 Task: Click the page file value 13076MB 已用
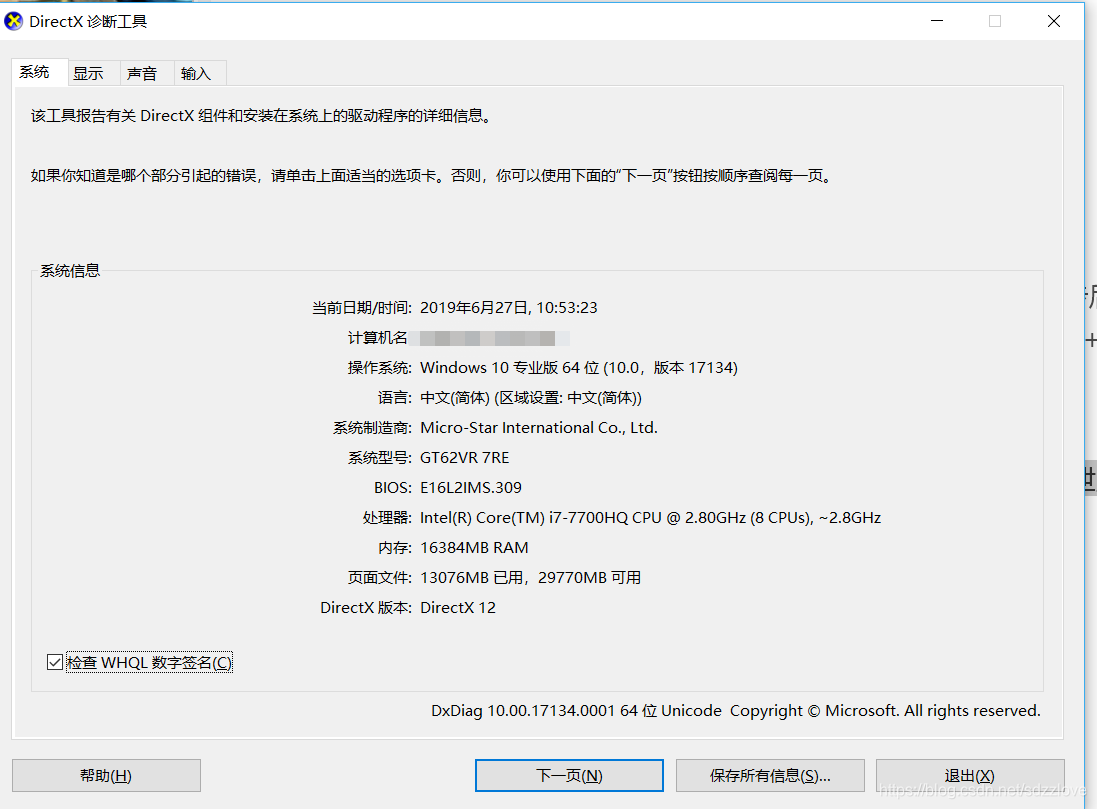click(x=530, y=578)
